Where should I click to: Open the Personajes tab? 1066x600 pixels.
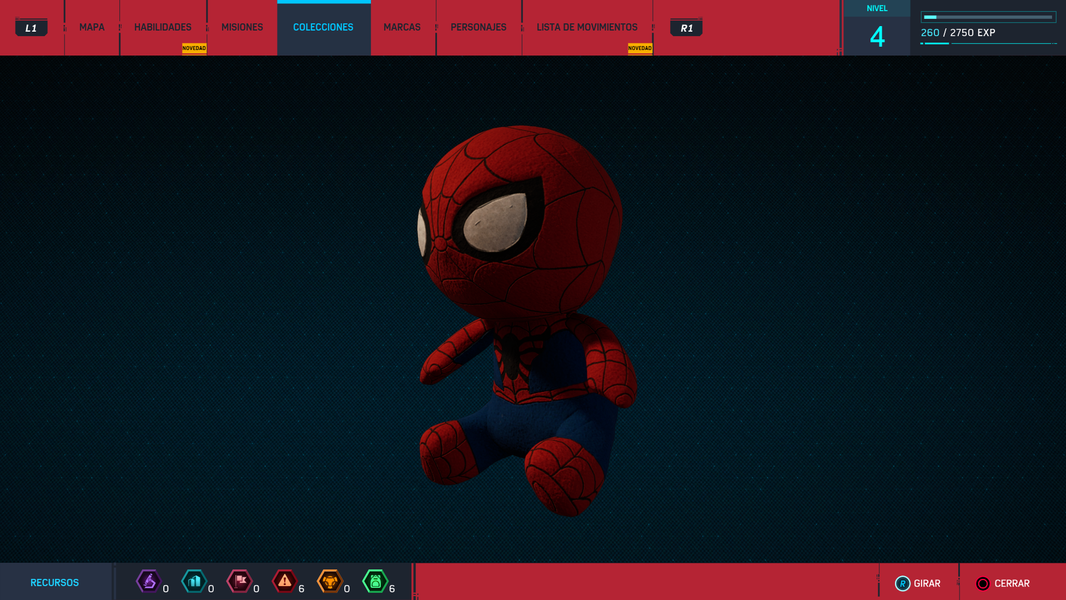click(479, 27)
